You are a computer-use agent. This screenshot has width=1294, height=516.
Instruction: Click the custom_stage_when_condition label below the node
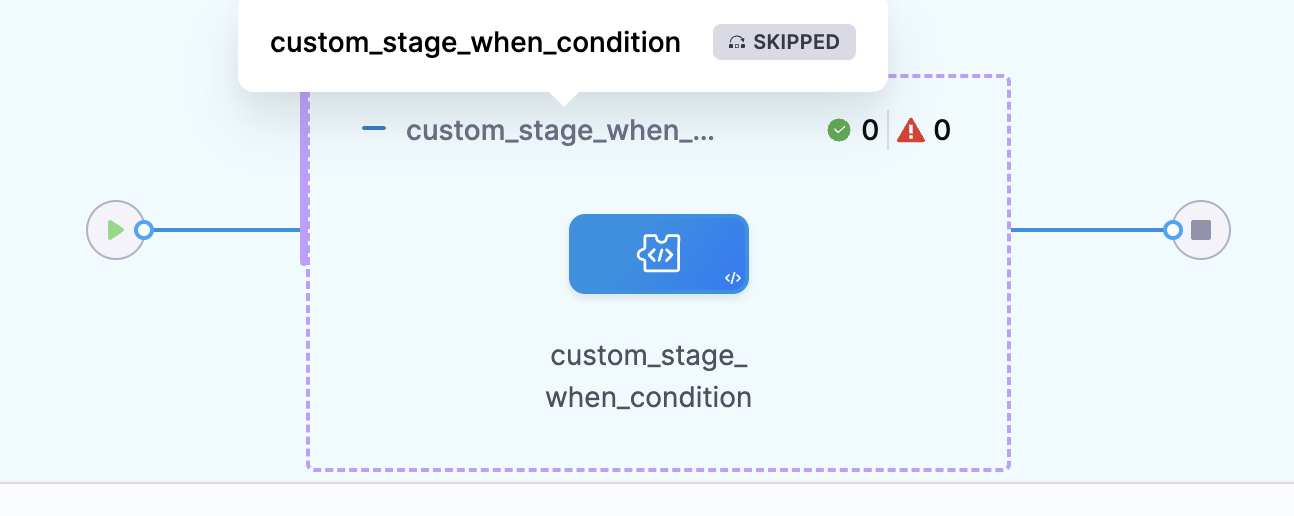pyautogui.click(x=649, y=377)
